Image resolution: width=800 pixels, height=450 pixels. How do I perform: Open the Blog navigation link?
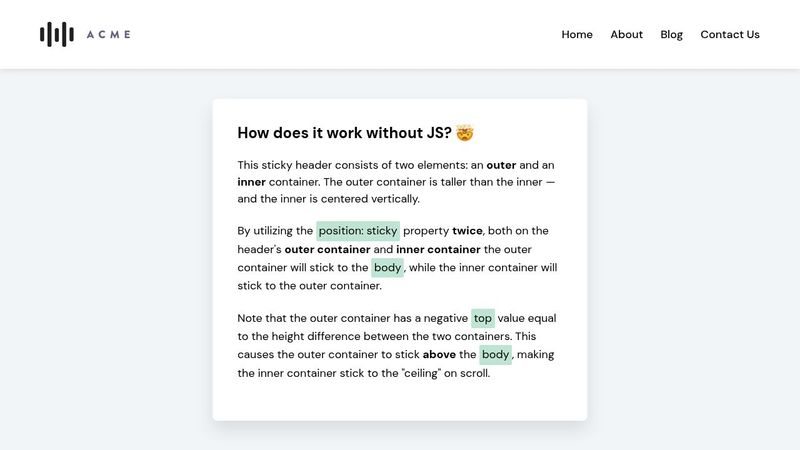pos(671,34)
